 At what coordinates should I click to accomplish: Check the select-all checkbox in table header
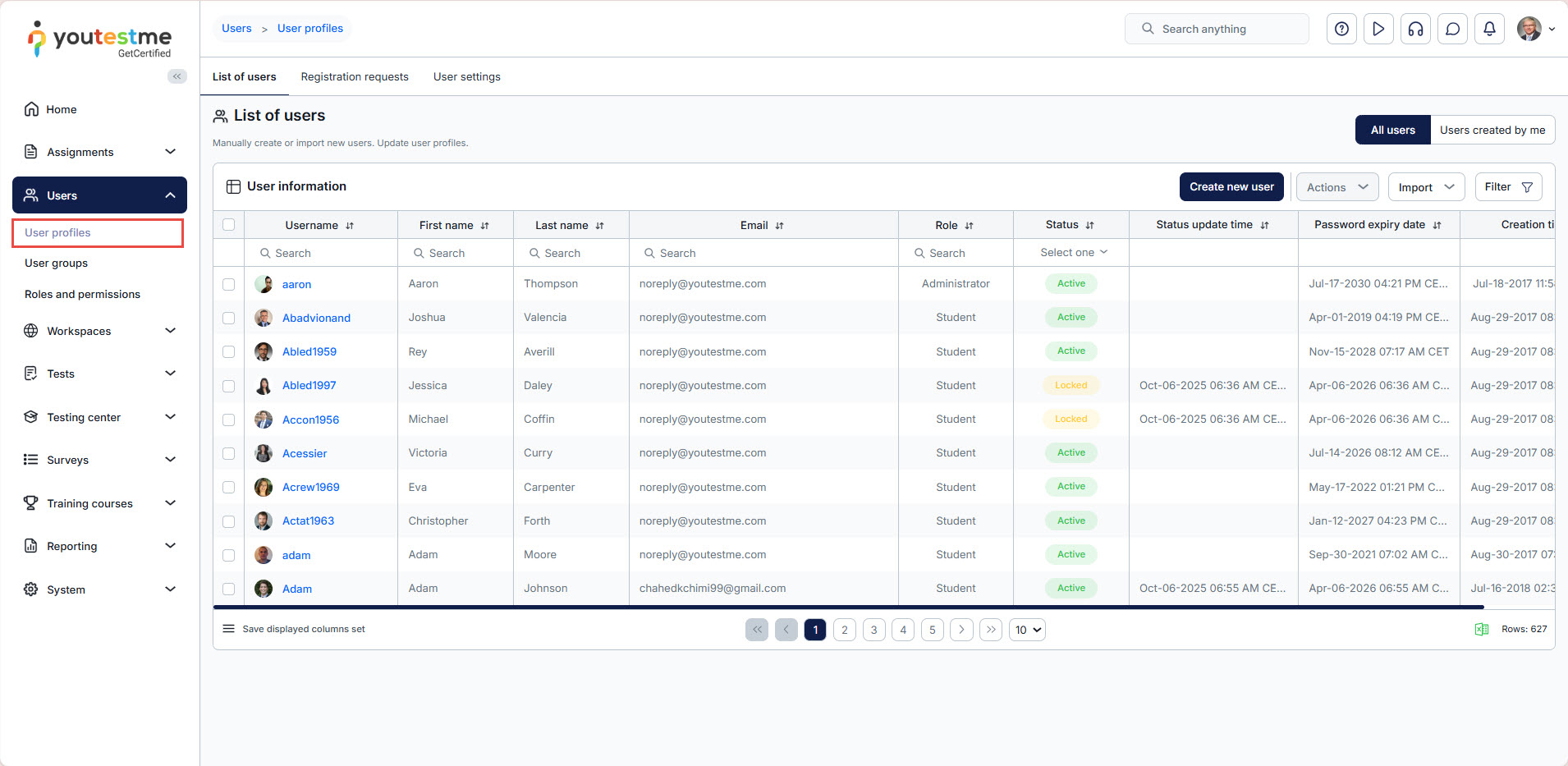pyautogui.click(x=229, y=225)
